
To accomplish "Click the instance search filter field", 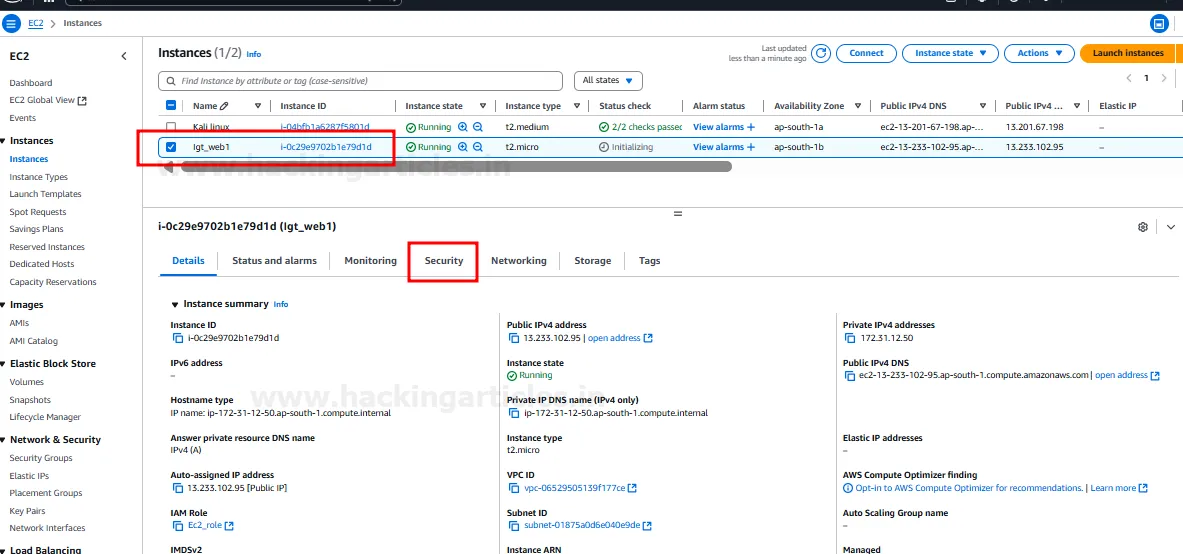I will [360, 80].
